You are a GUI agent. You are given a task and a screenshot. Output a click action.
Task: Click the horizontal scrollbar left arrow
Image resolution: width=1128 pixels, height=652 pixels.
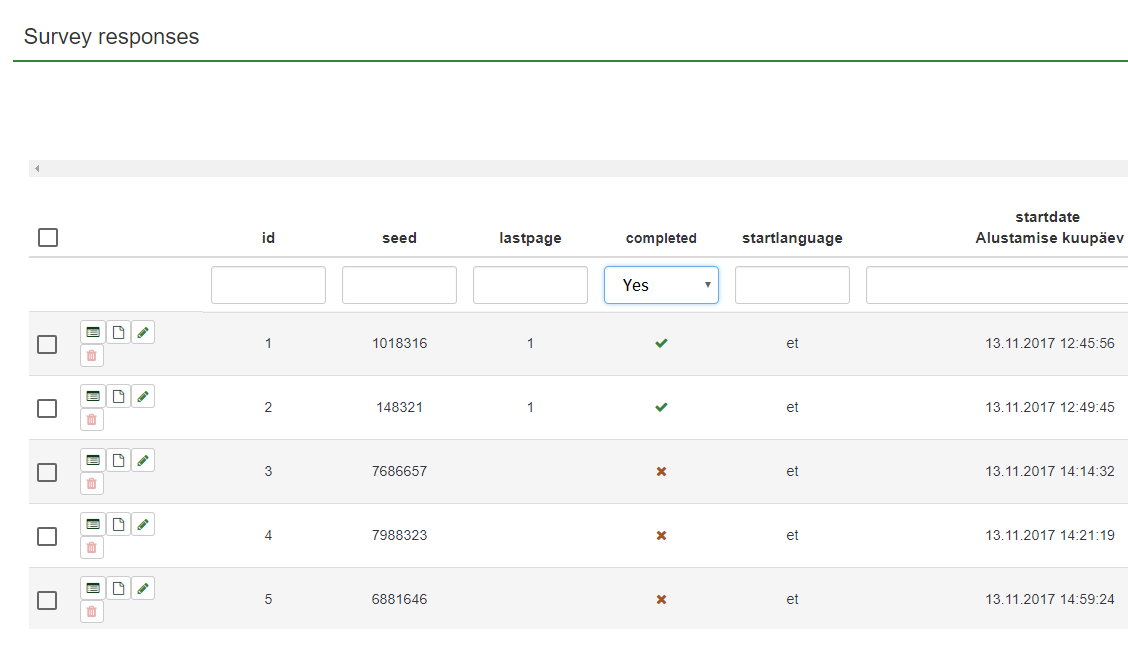[x=37, y=168]
